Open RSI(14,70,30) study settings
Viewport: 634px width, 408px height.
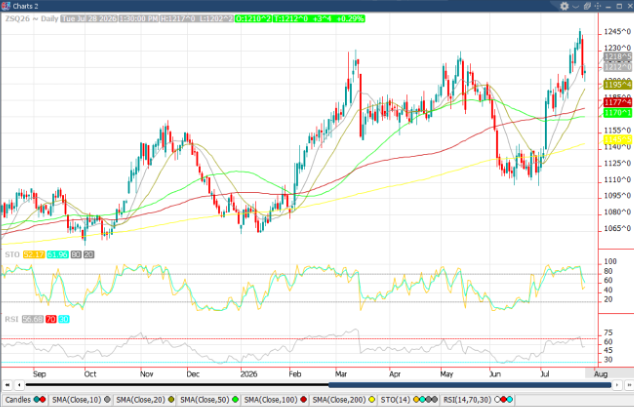pyautogui.click(x=478, y=400)
